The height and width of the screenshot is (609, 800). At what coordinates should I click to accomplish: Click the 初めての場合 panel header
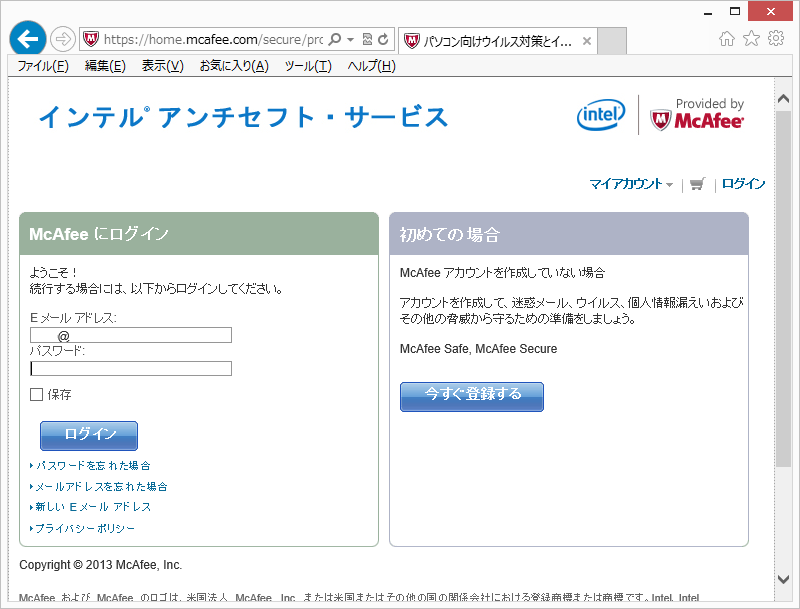[569, 234]
